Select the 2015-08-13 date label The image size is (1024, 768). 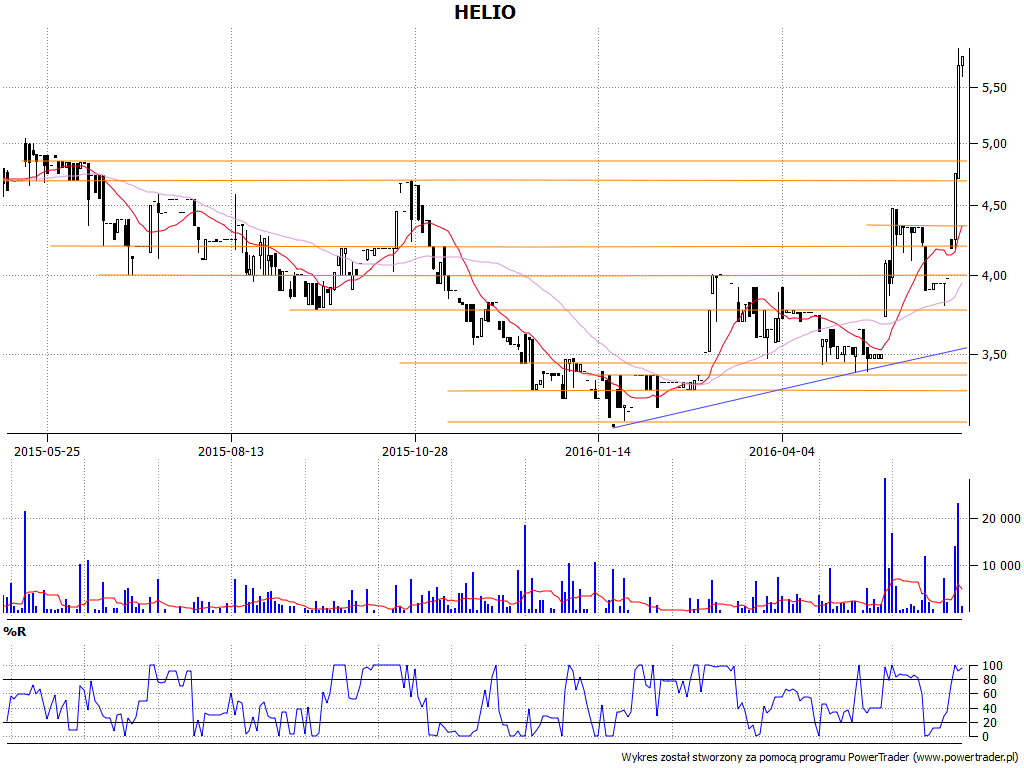point(231,451)
